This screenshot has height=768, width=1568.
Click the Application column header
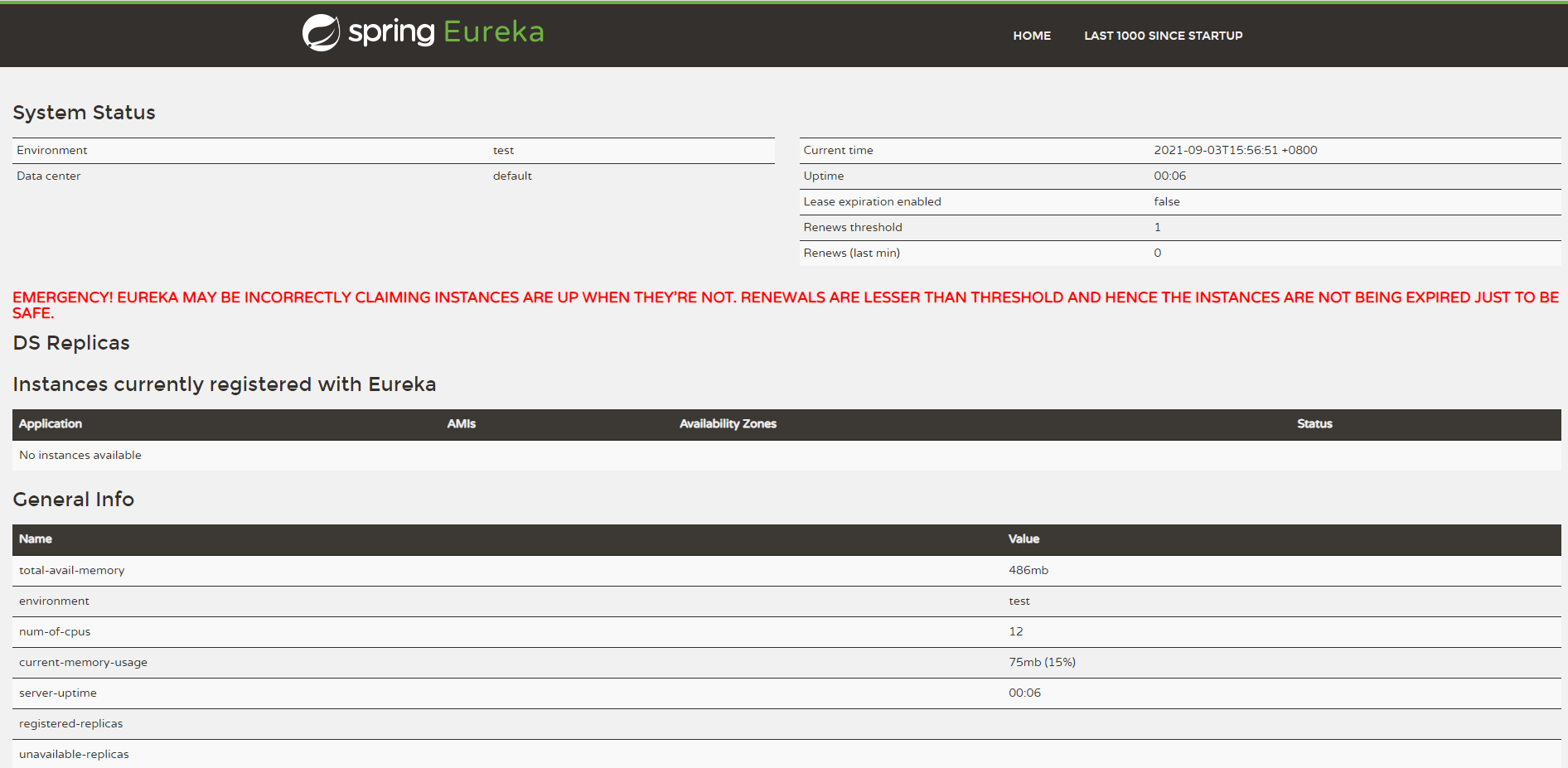click(51, 423)
